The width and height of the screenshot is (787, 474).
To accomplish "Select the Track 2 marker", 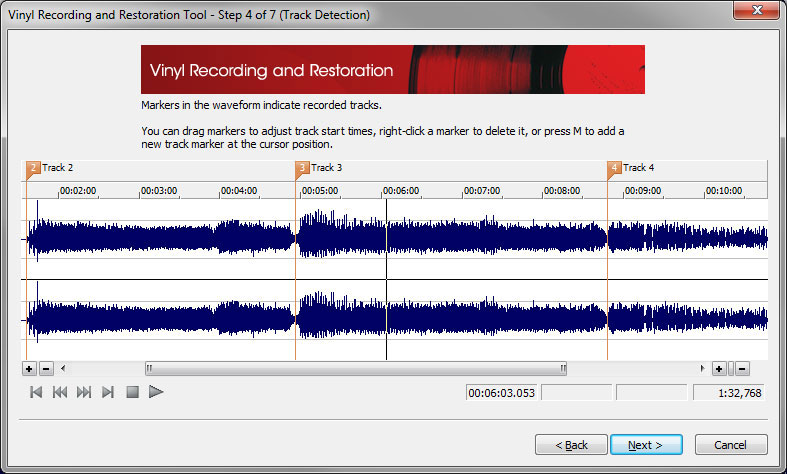I will [x=33, y=168].
